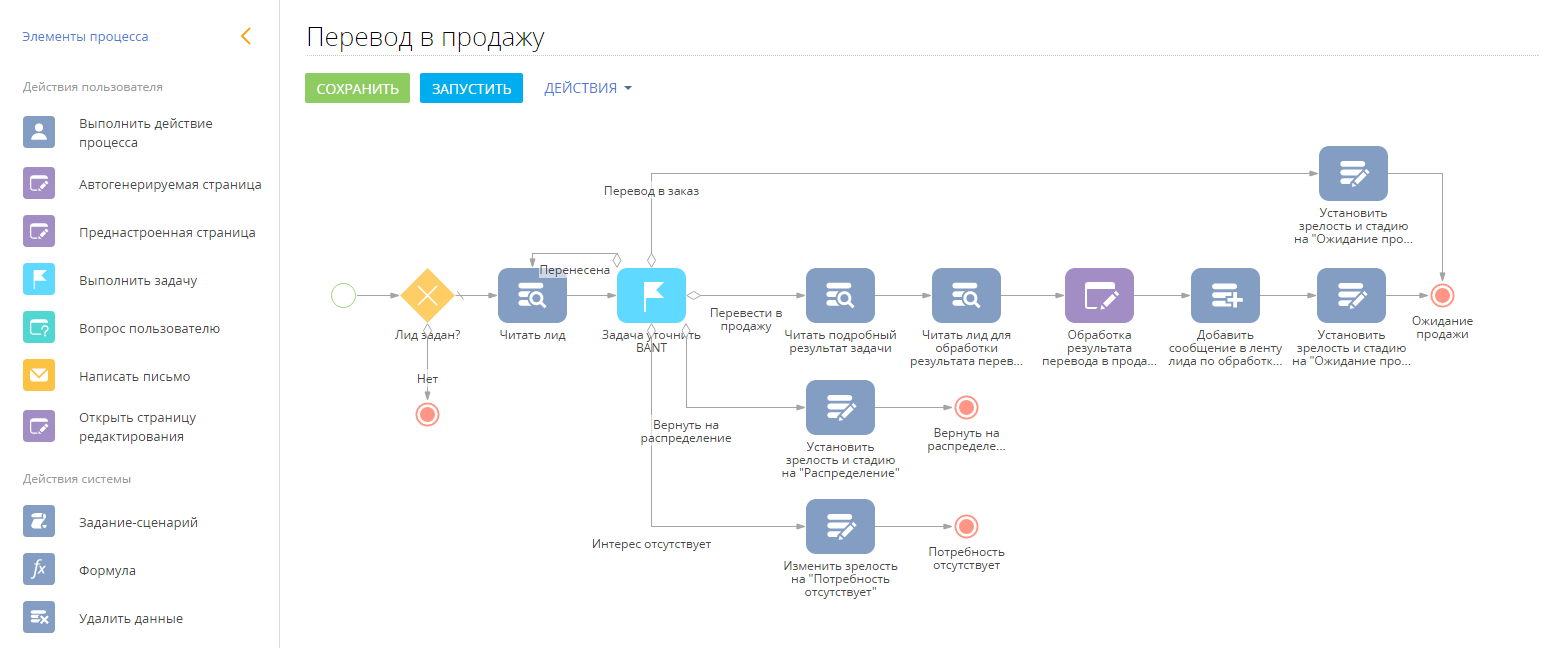The image size is (1560, 648).
Task: Click the 'Сохранить' button
Action: tap(357, 88)
